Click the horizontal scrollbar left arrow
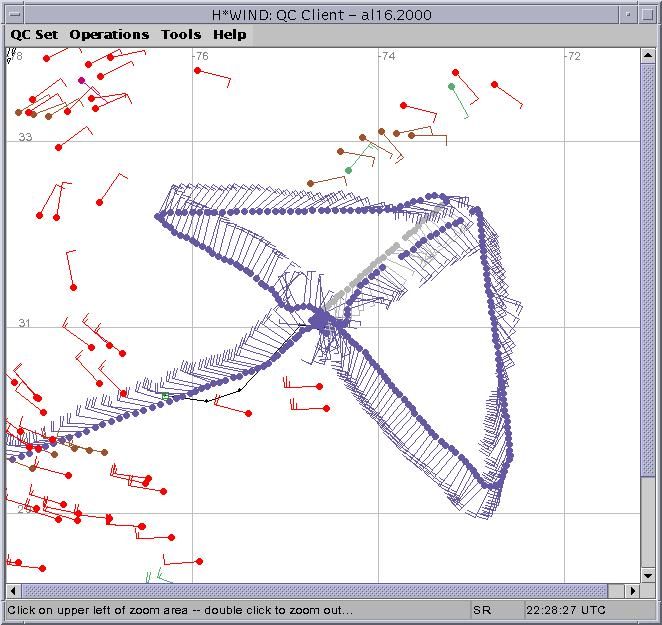The width and height of the screenshot is (662, 625). click(14, 590)
